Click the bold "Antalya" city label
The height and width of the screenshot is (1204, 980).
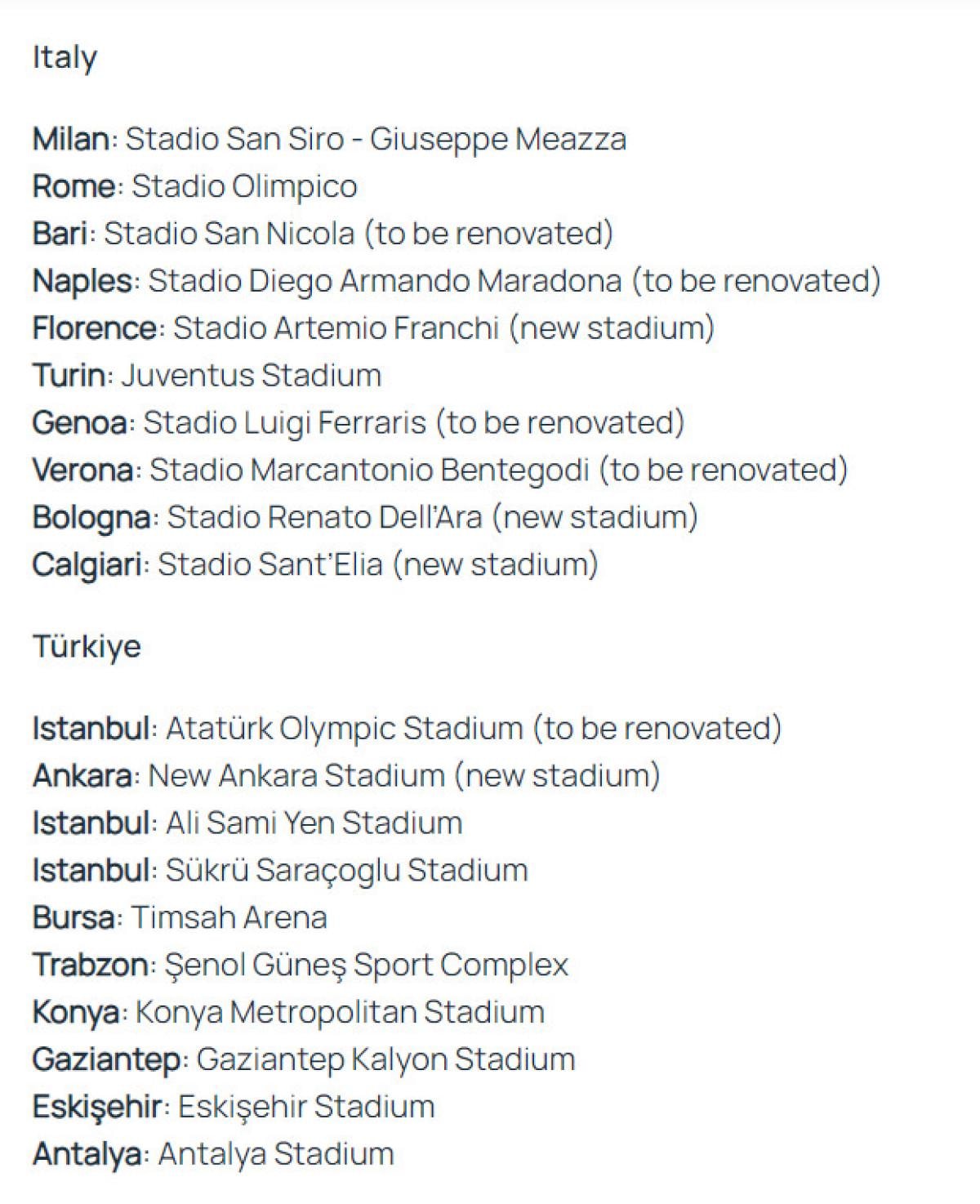pos(87,1155)
